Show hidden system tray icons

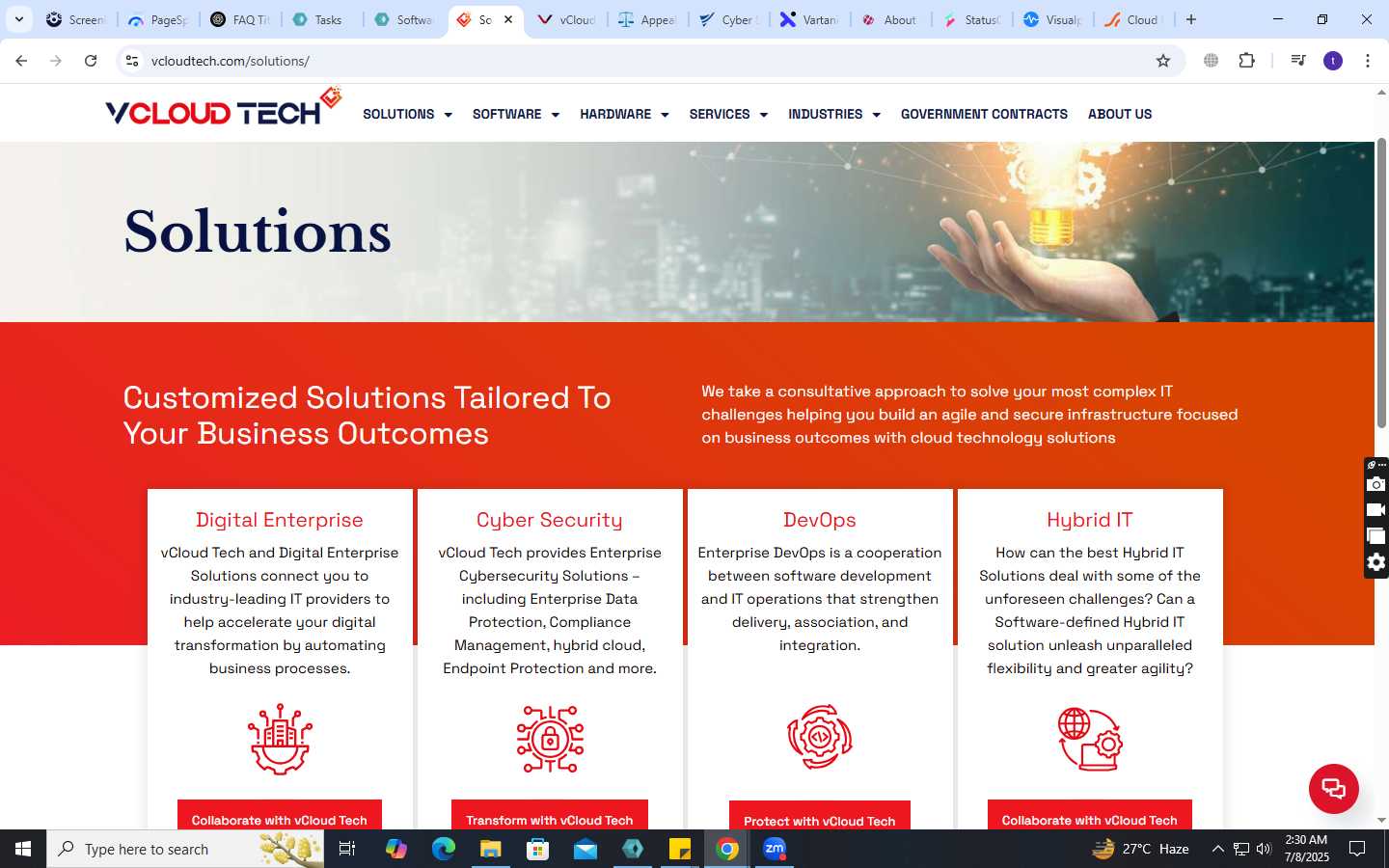pos(1217,849)
